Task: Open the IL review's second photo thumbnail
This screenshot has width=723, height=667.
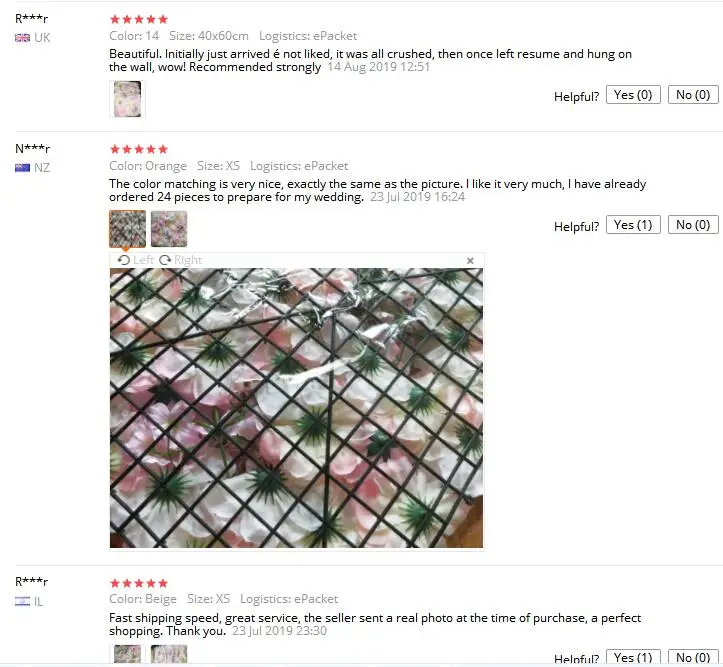Action: pos(169,654)
